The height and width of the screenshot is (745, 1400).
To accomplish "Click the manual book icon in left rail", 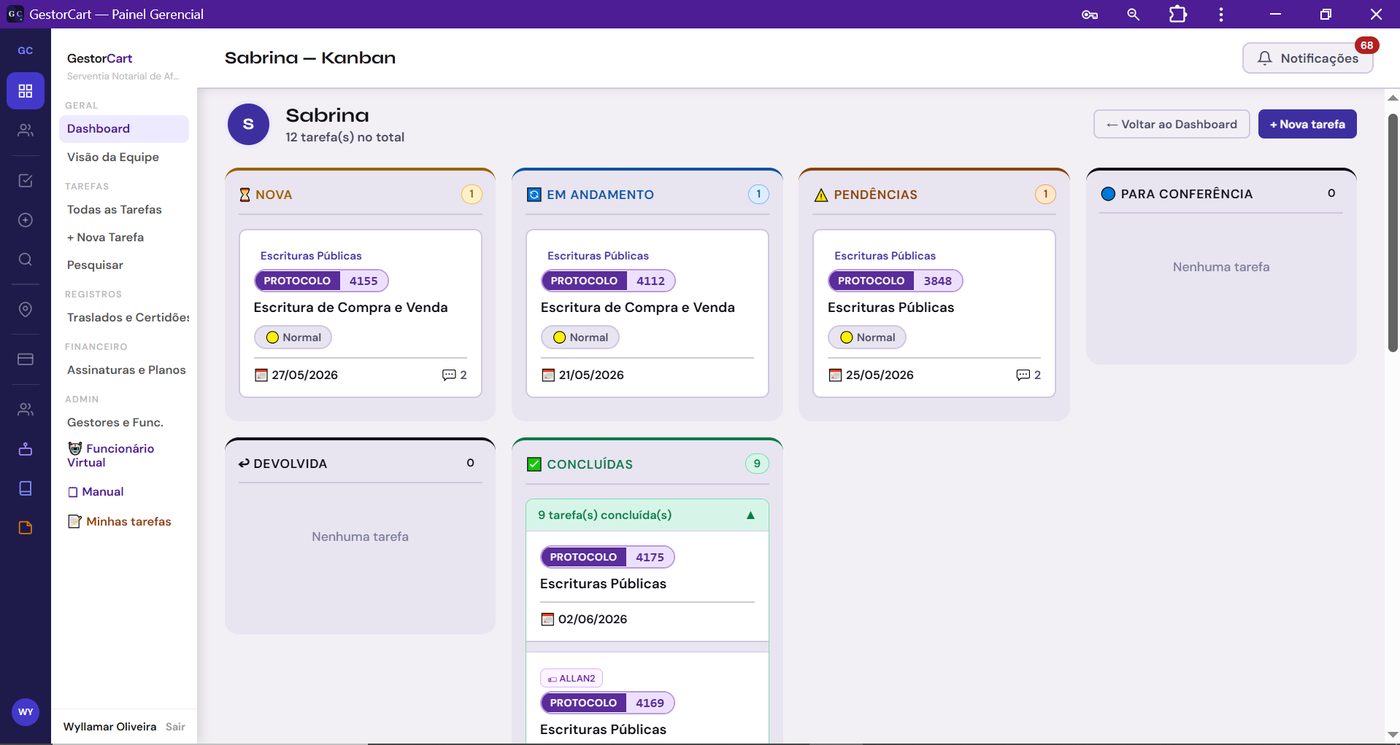I will pyautogui.click(x=25, y=488).
